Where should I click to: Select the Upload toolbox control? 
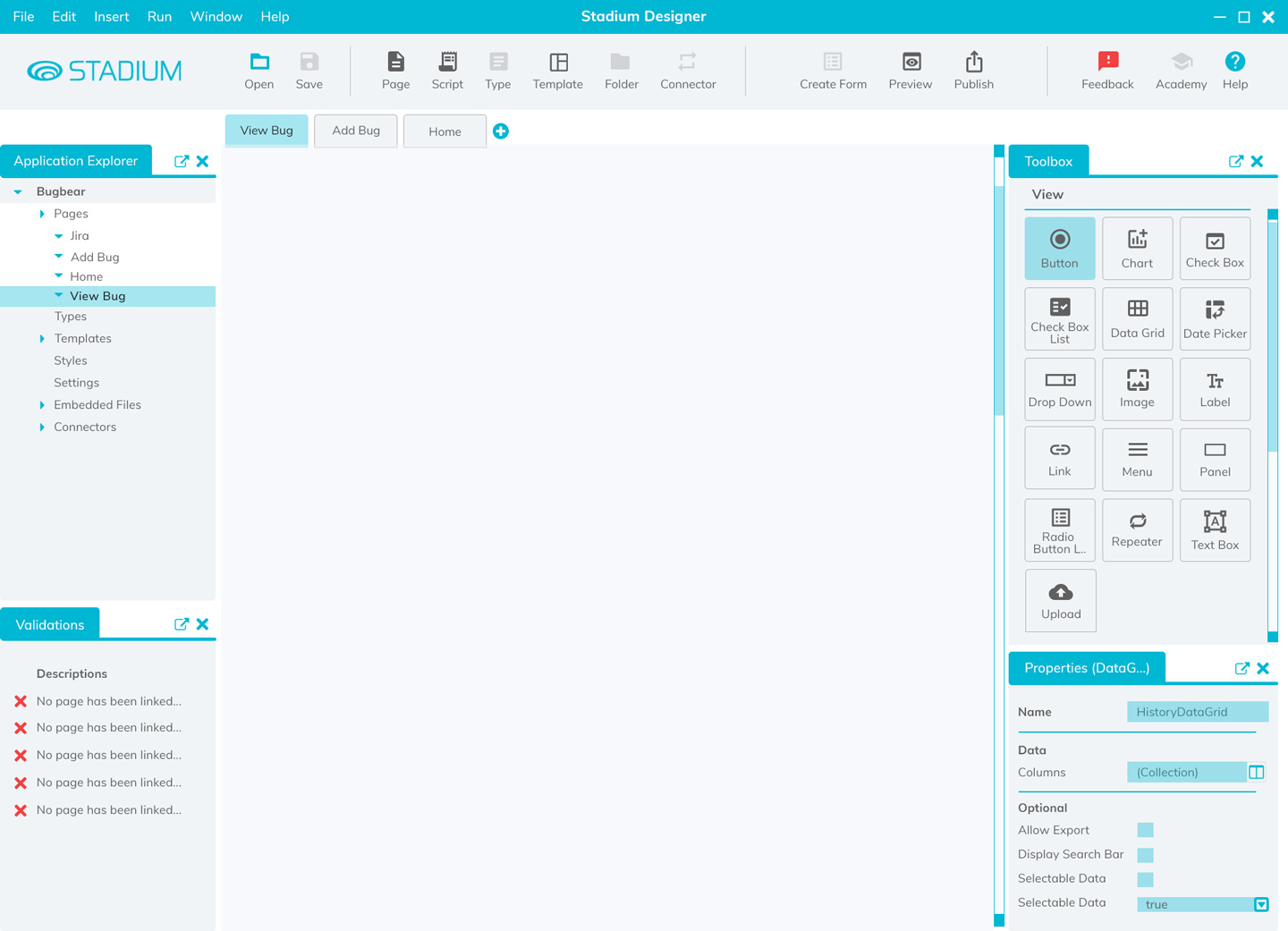pyautogui.click(x=1060, y=600)
